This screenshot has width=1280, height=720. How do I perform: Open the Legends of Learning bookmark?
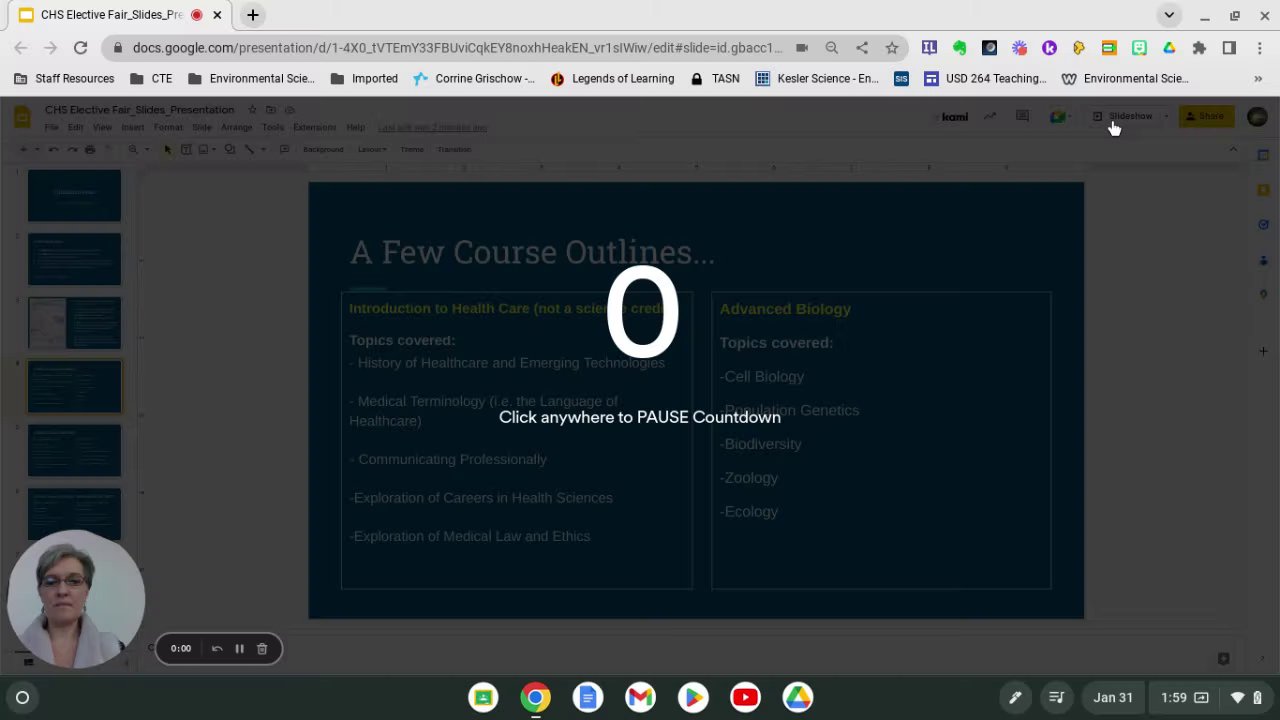tap(611, 78)
